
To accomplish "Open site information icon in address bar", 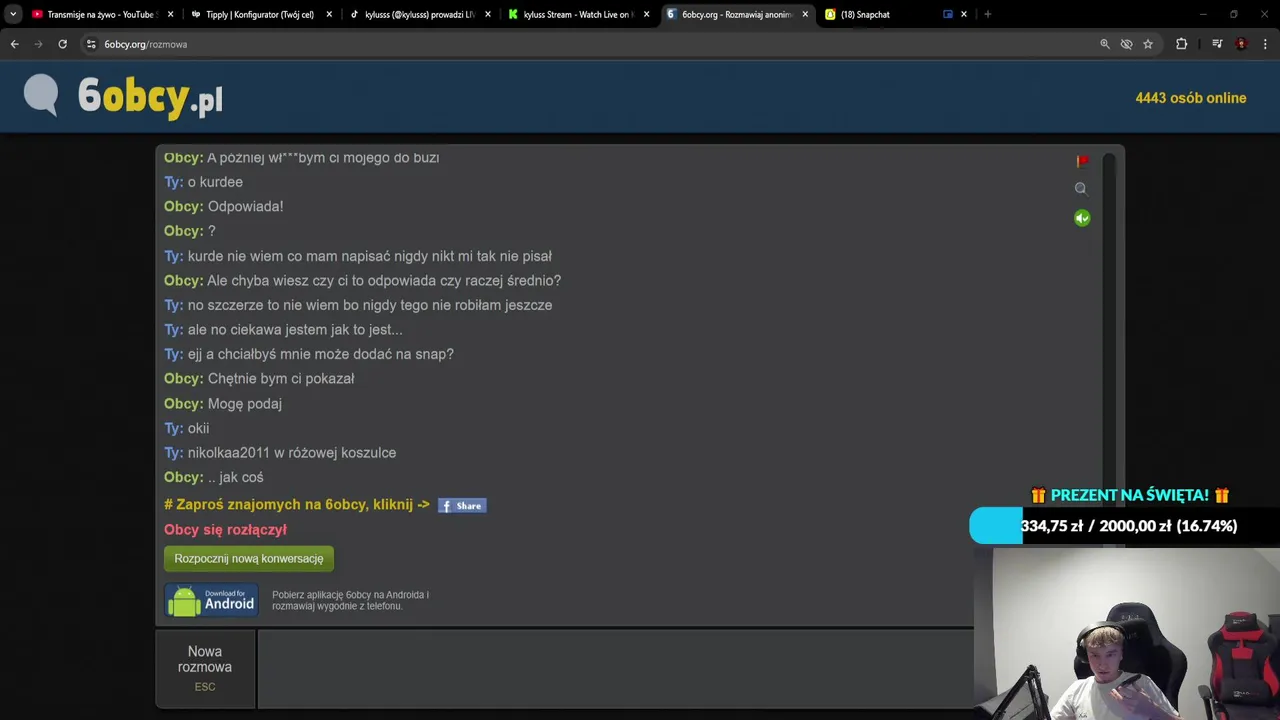I will (x=91, y=44).
